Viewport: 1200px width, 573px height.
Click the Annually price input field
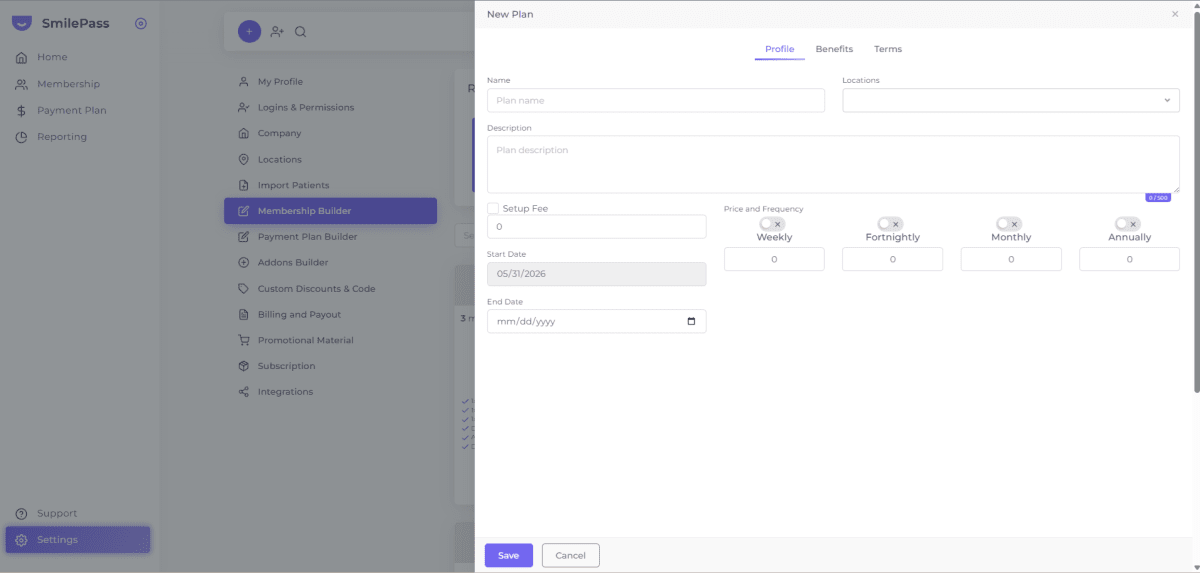(1129, 259)
